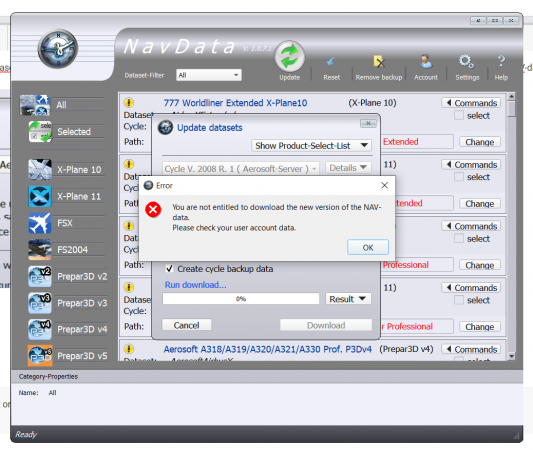
Task: Select the X-Plane 10 icon
Action: tap(40, 169)
